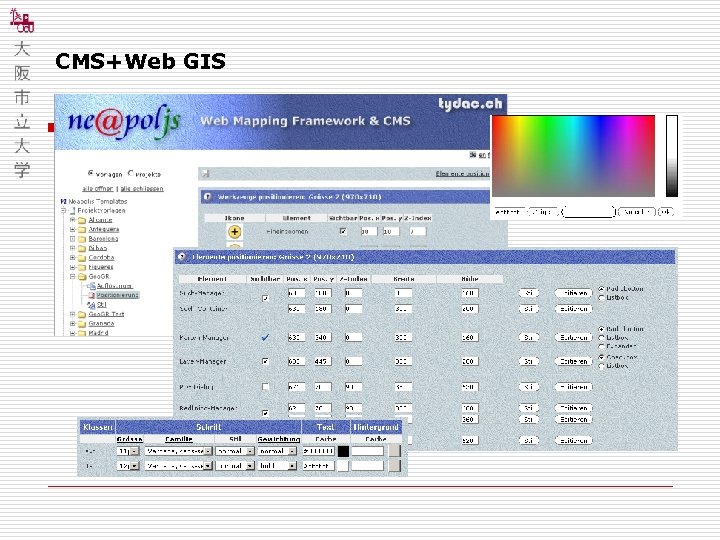Click the tydac.ch logo text
The width and height of the screenshot is (720, 540).
point(470,104)
